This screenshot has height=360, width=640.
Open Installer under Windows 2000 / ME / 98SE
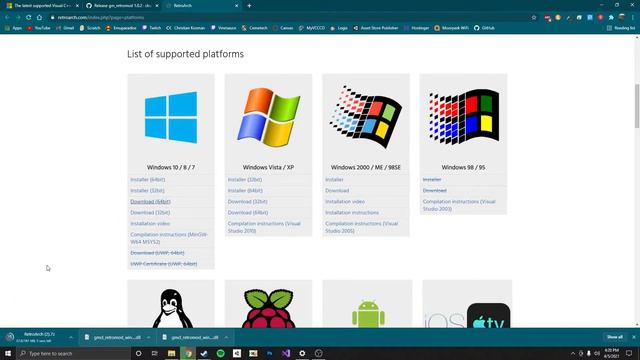click(x=334, y=180)
